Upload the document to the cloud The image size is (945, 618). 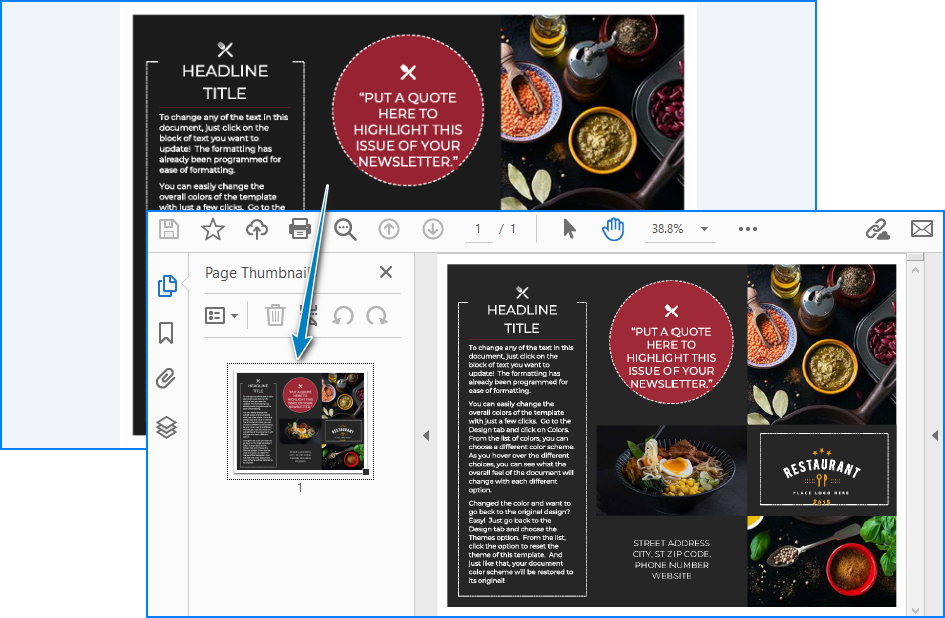click(x=256, y=229)
